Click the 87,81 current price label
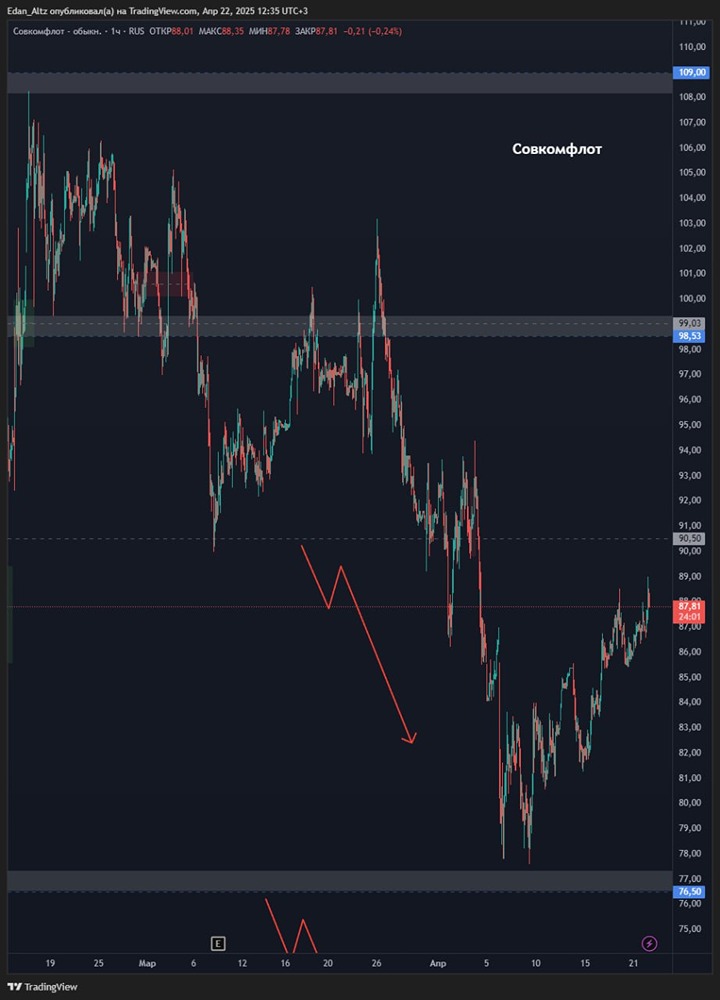The width and height of the screenshot is (720, 1000). [689, 607]
